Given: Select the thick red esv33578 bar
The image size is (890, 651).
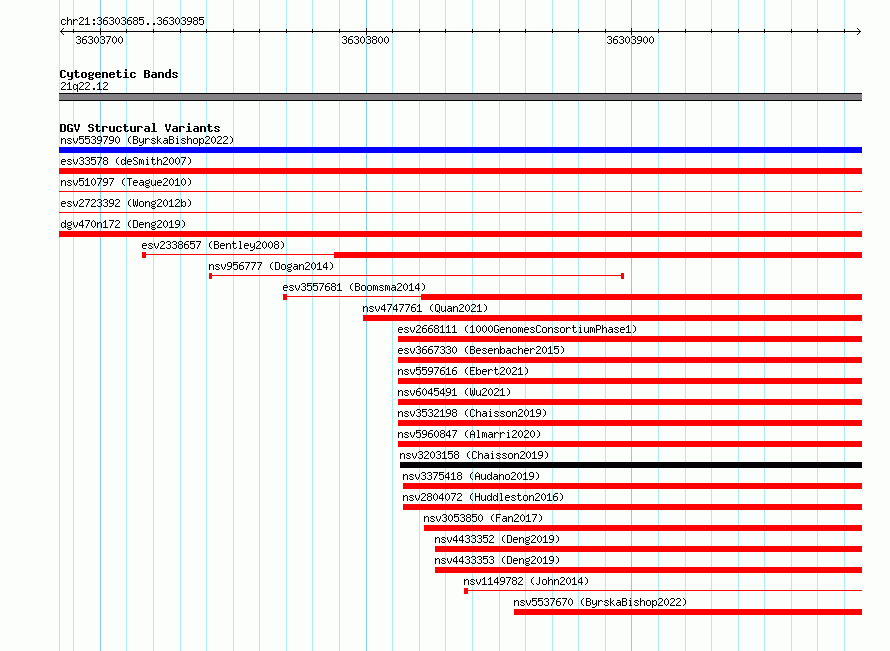Looking at the screenshot, I should click(x=460, y=171).
